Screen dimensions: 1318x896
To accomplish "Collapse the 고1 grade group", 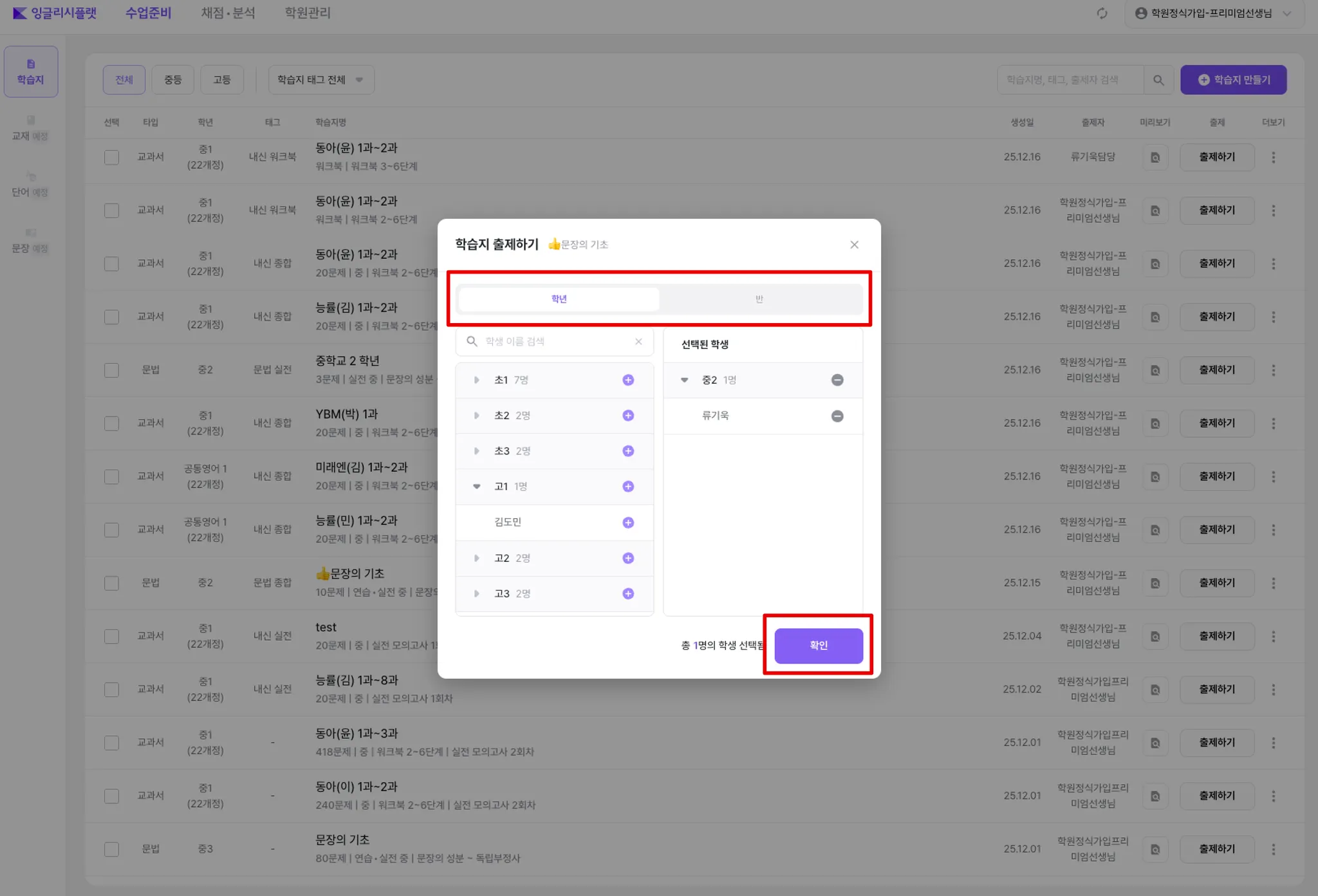I will [476, 487].
